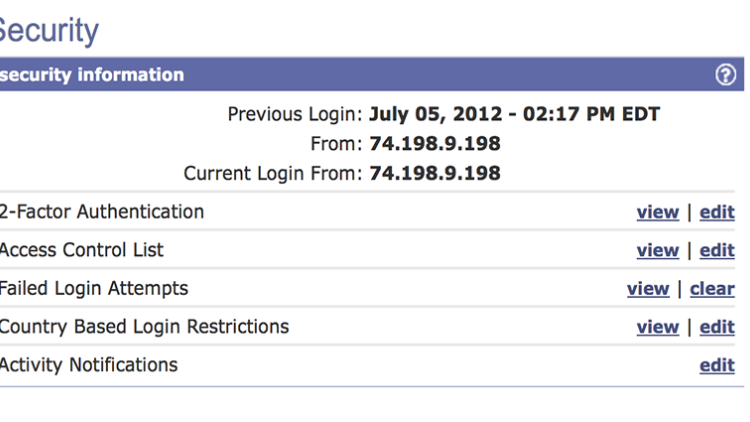View Failed Login Attempts
Image resolution: width=750 pixels, height=422 pixels.
pos(648,289)
